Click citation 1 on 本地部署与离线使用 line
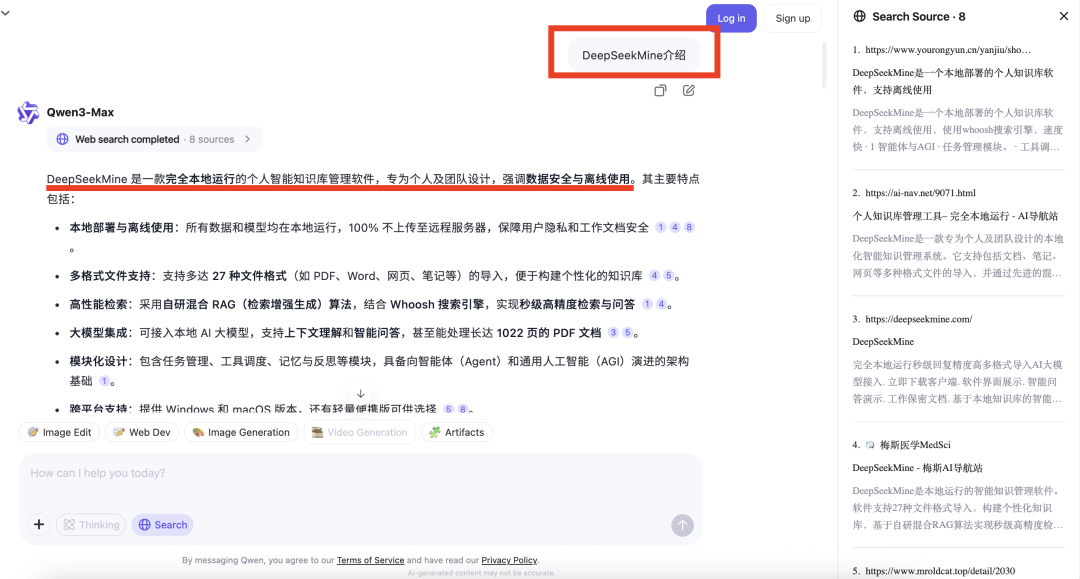 coord(661,227)
